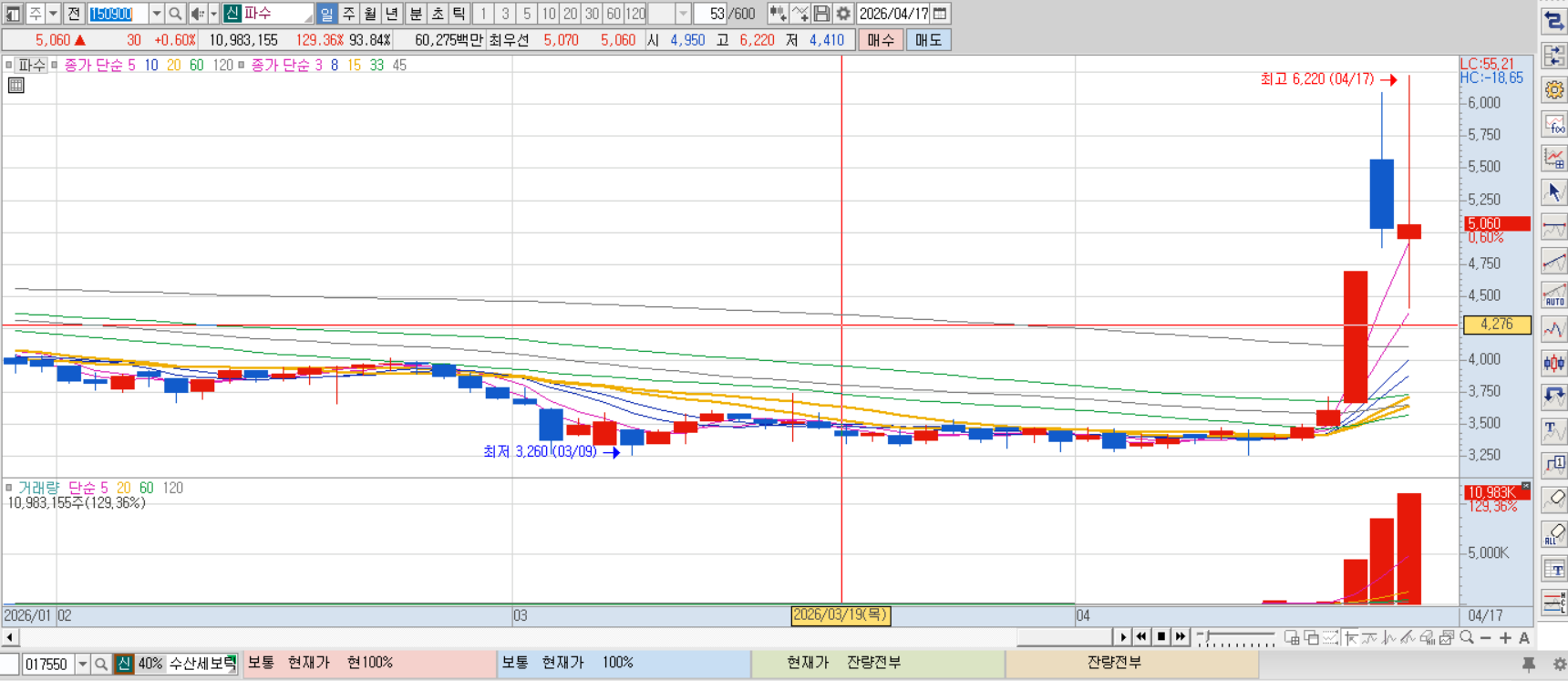This screenshot has height=681, width=1568.
Task: Select interval button 120
Action: (636, 14)
